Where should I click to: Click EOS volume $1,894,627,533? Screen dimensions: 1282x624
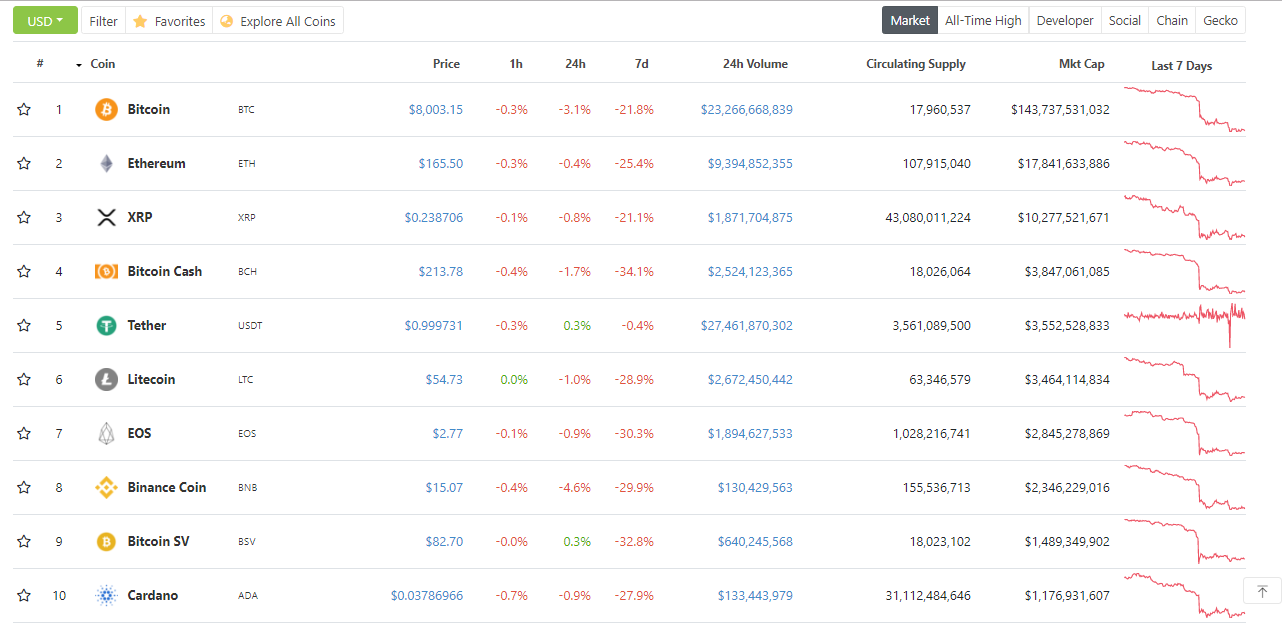[x=750, y=434]
